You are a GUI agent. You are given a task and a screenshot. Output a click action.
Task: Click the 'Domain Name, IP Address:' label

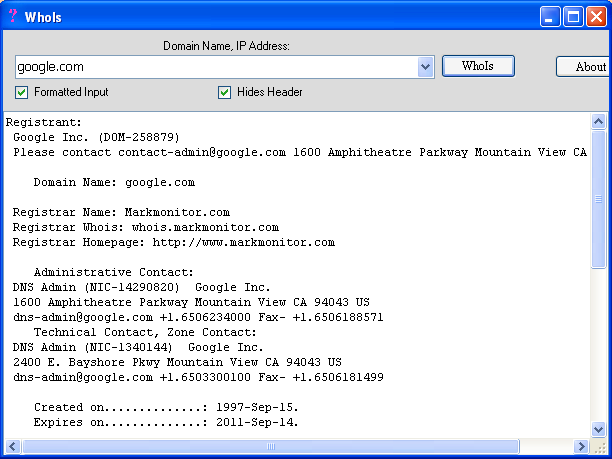point(226,46)
